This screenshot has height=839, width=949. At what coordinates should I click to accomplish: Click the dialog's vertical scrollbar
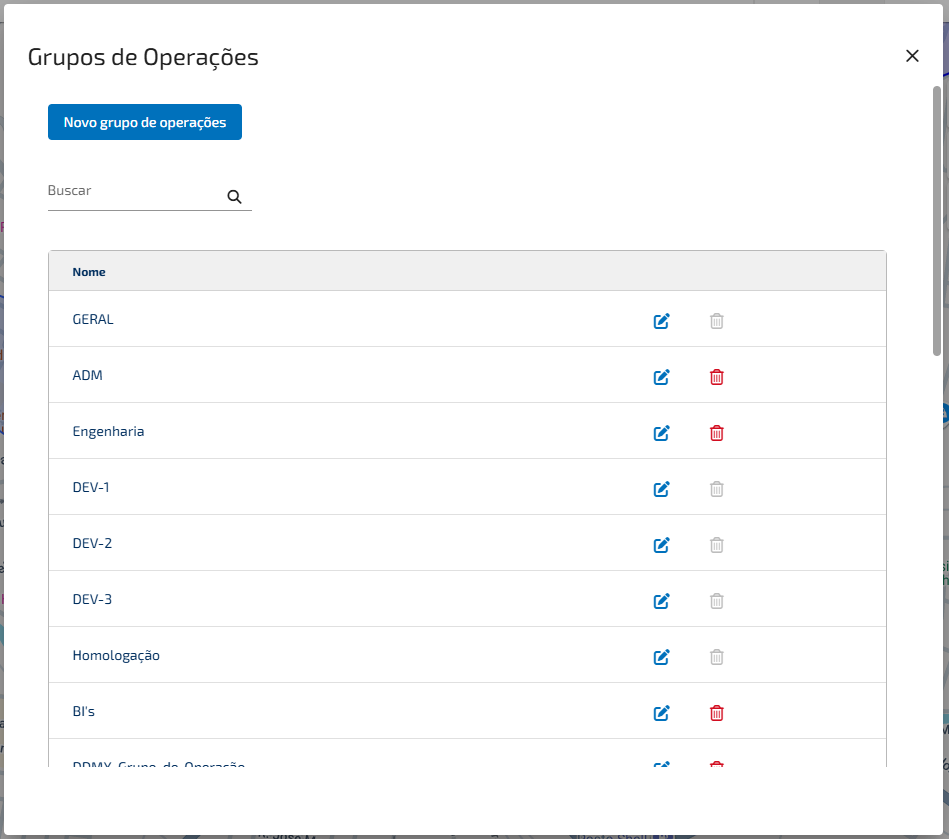coord(937,221)
